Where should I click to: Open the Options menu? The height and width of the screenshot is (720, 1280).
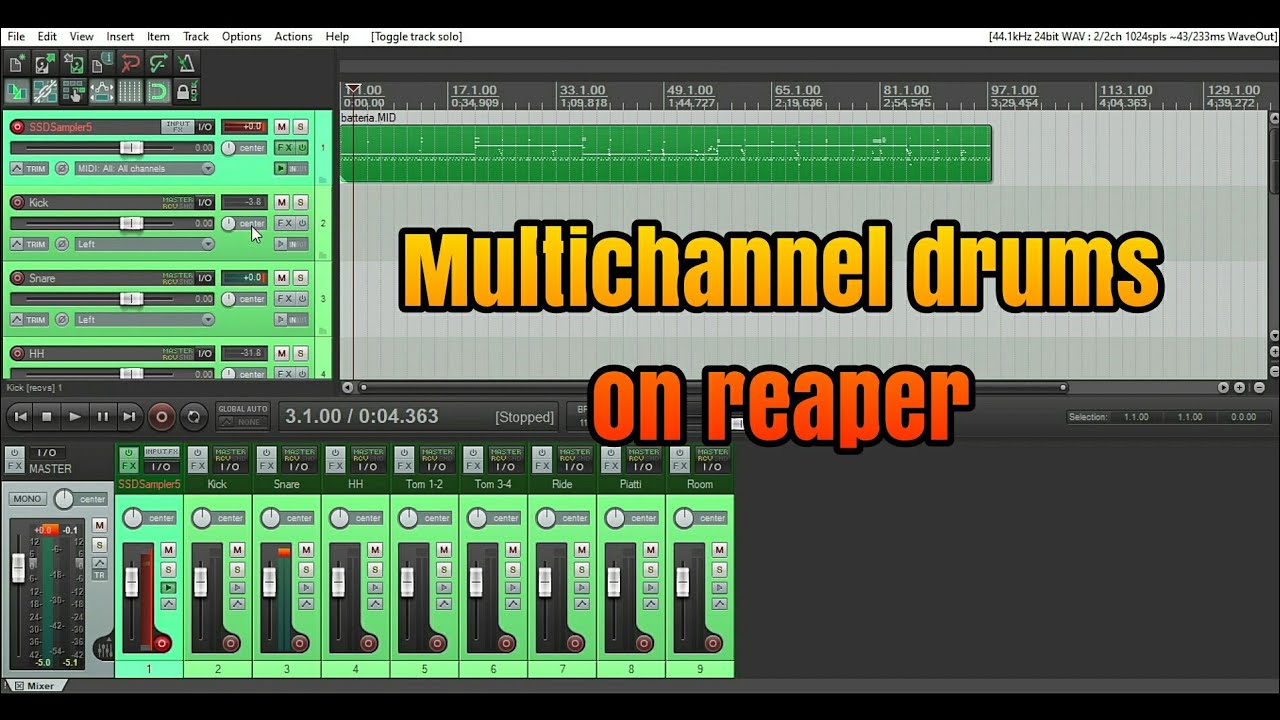point(241,36)
